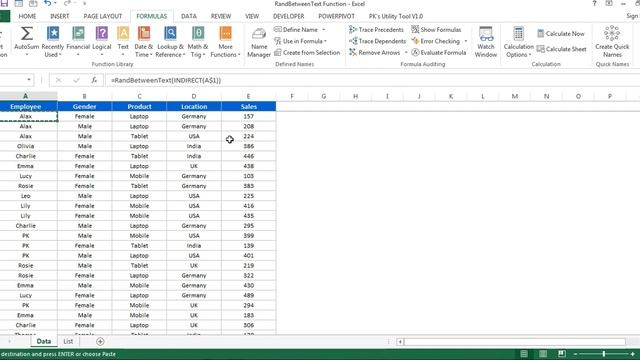This screenshot has height=360, width=640.
Task: Expand Use in Formula dropdown
Action: tap(325, 41)
